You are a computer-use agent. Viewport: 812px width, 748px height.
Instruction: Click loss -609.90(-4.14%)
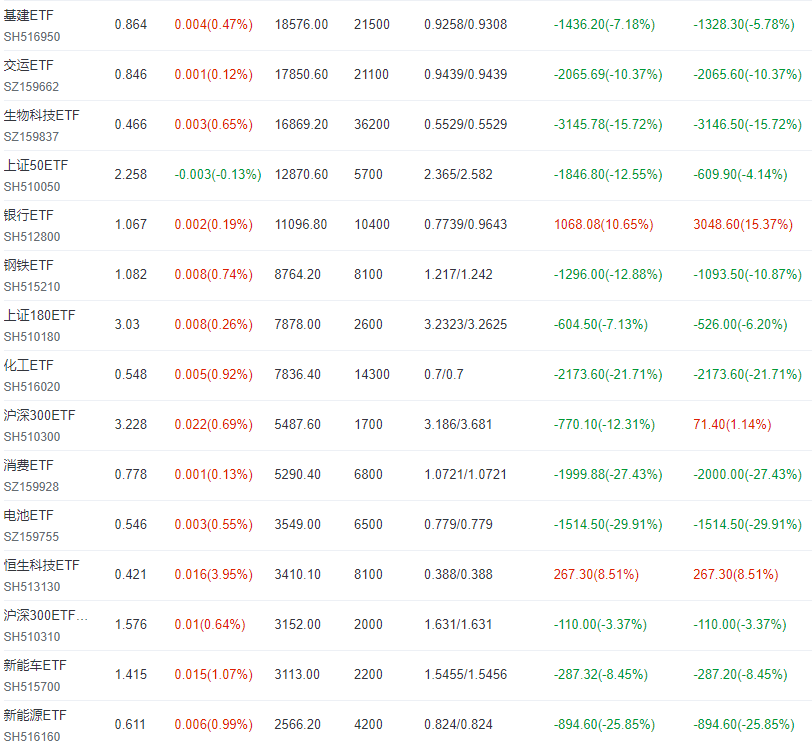coord(741,175)
